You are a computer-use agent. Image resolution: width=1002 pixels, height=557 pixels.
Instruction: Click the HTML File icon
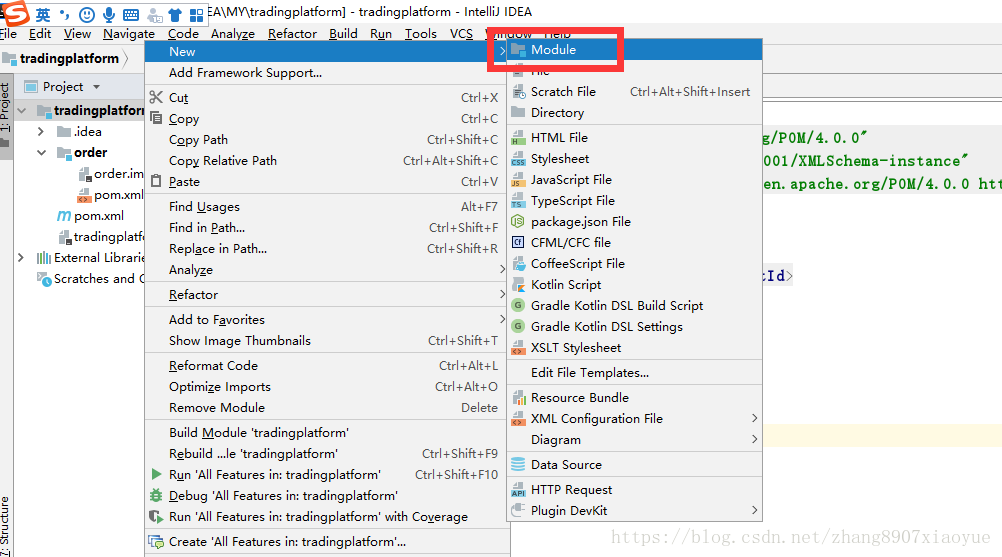click(x=518, y=137)
